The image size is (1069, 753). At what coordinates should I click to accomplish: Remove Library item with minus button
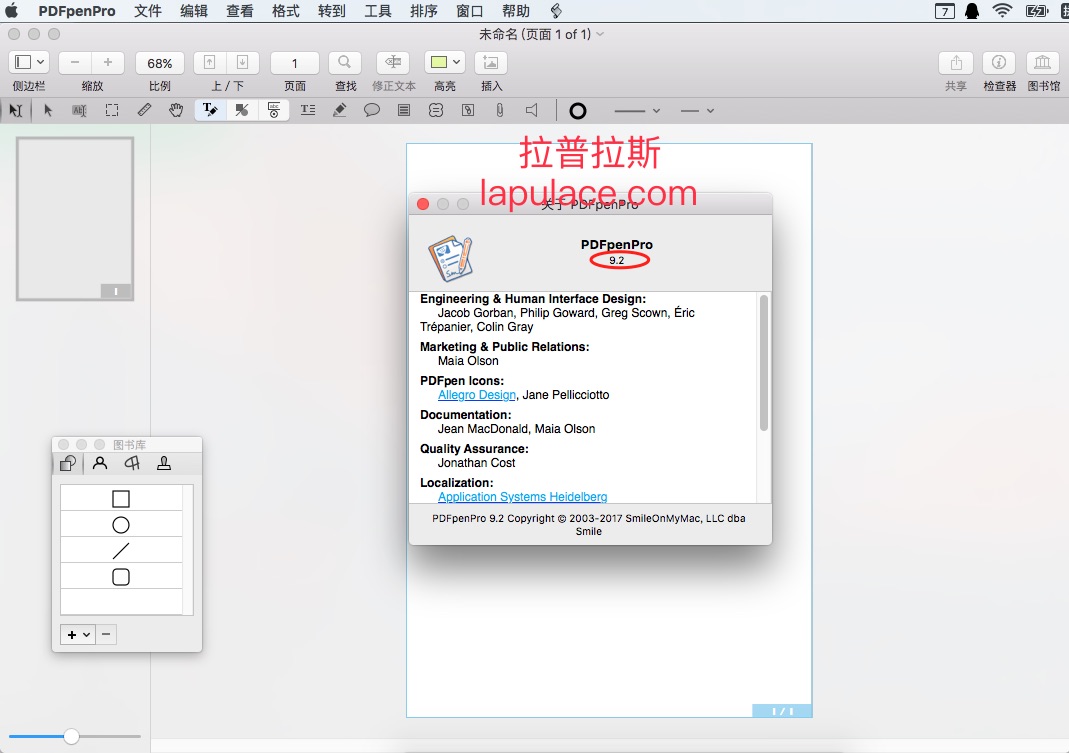point(106,635)
